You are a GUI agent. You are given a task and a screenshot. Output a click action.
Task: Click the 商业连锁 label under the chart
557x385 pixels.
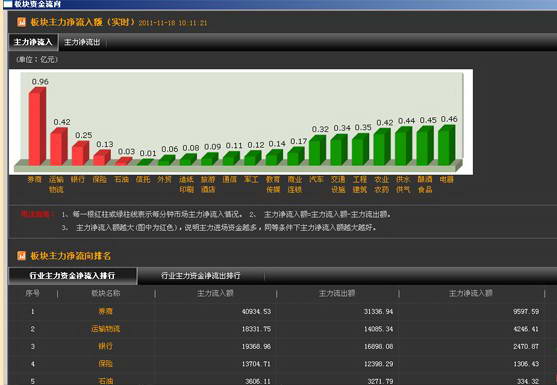click(295, 184)
